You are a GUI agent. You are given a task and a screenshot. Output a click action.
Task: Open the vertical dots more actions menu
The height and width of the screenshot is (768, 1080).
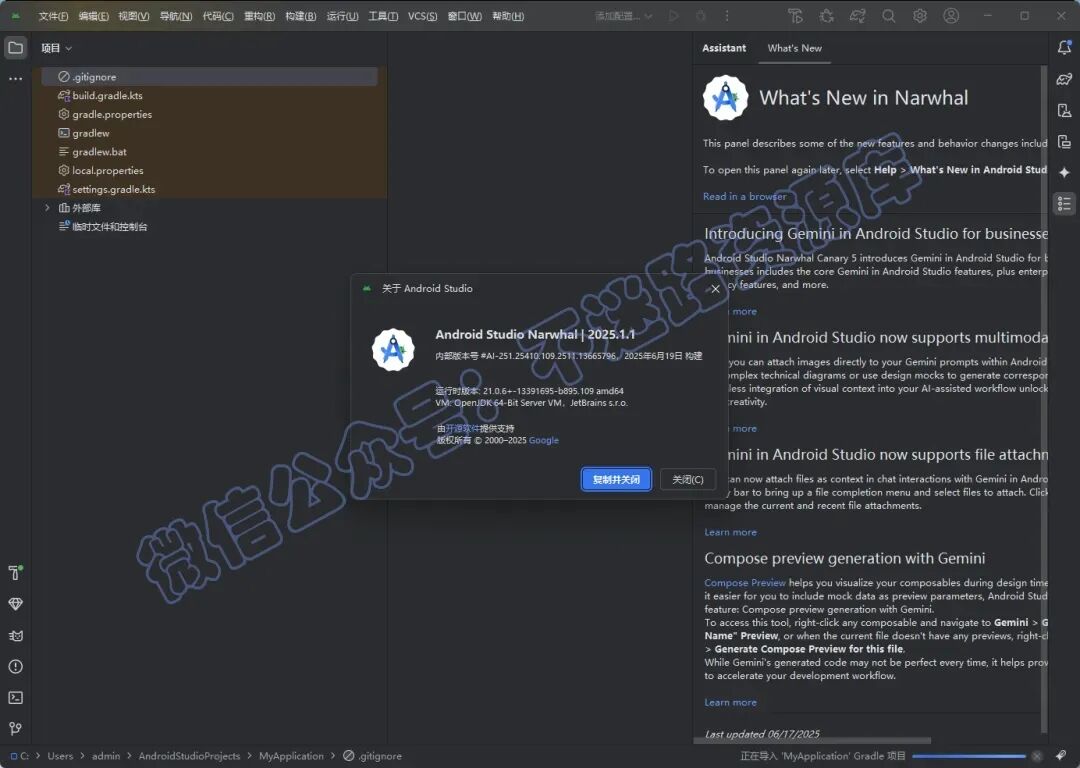pos(727,16)
